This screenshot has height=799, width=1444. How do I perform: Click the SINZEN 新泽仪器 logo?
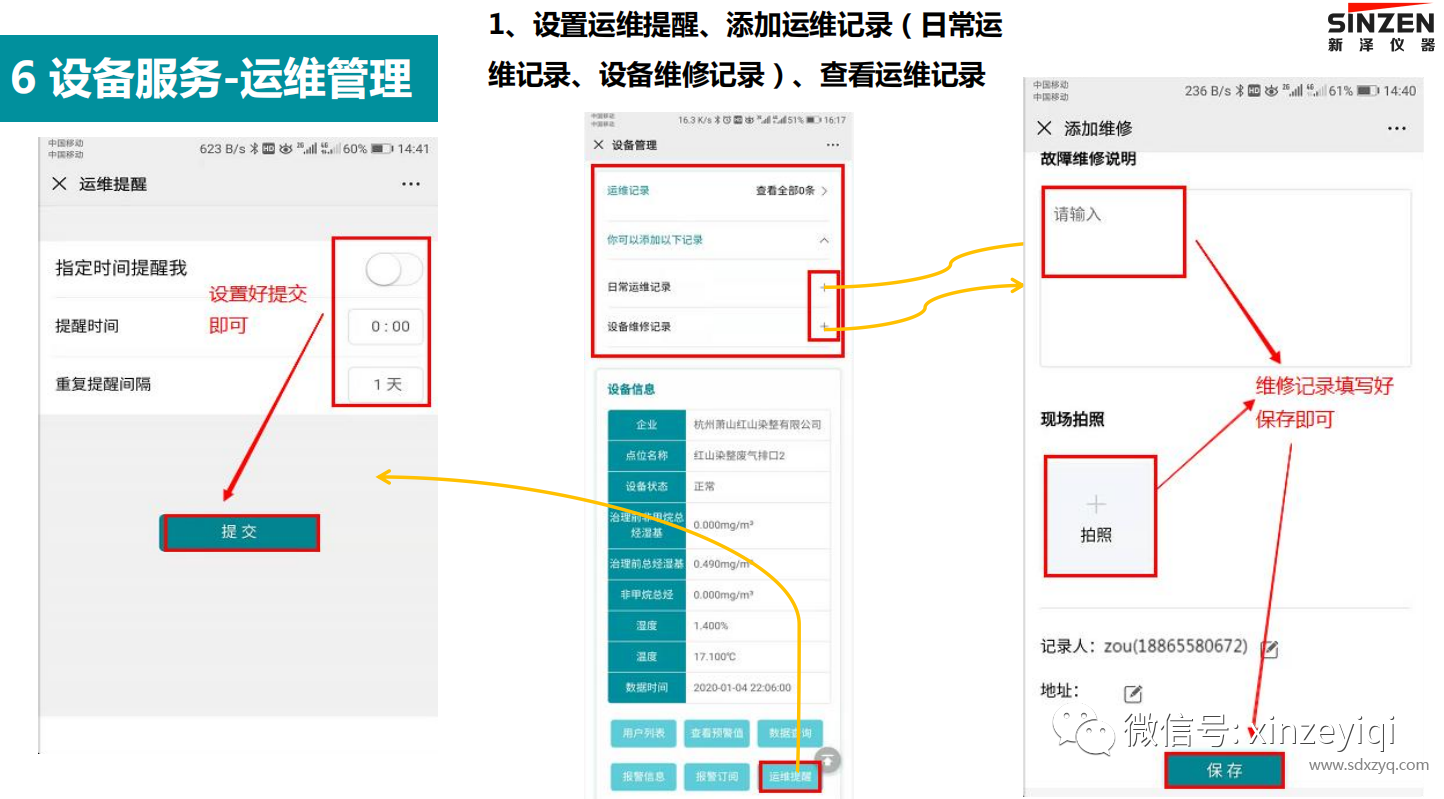1379,30
